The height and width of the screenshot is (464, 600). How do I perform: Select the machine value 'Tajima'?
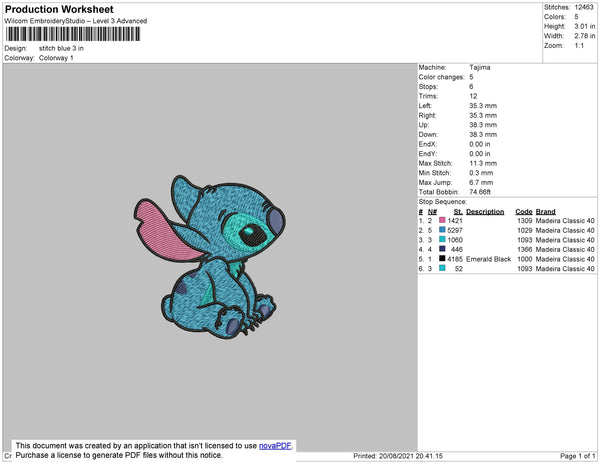pos(480,67)
